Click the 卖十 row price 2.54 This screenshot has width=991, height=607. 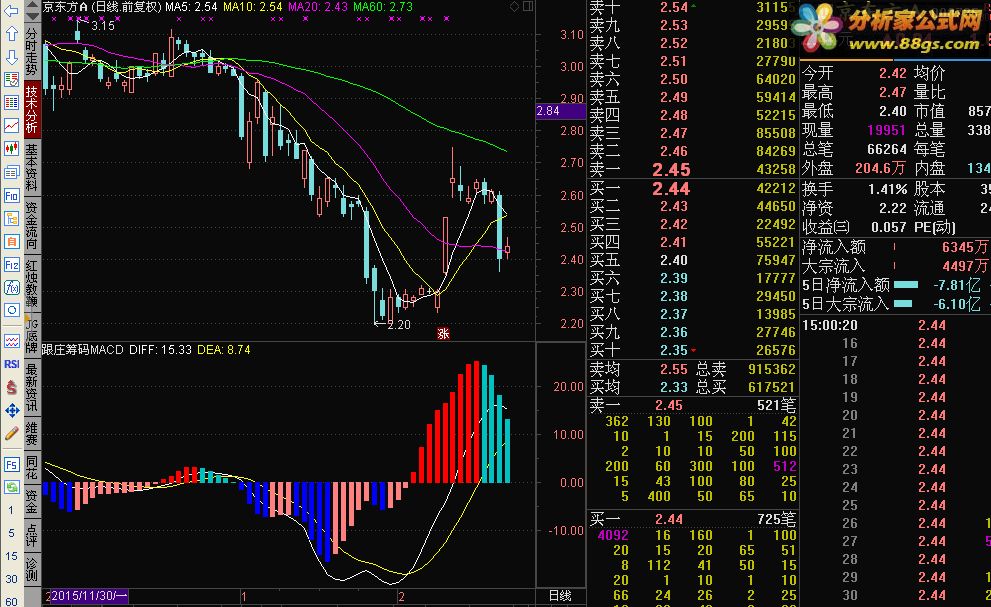click(x=674, y=7)
